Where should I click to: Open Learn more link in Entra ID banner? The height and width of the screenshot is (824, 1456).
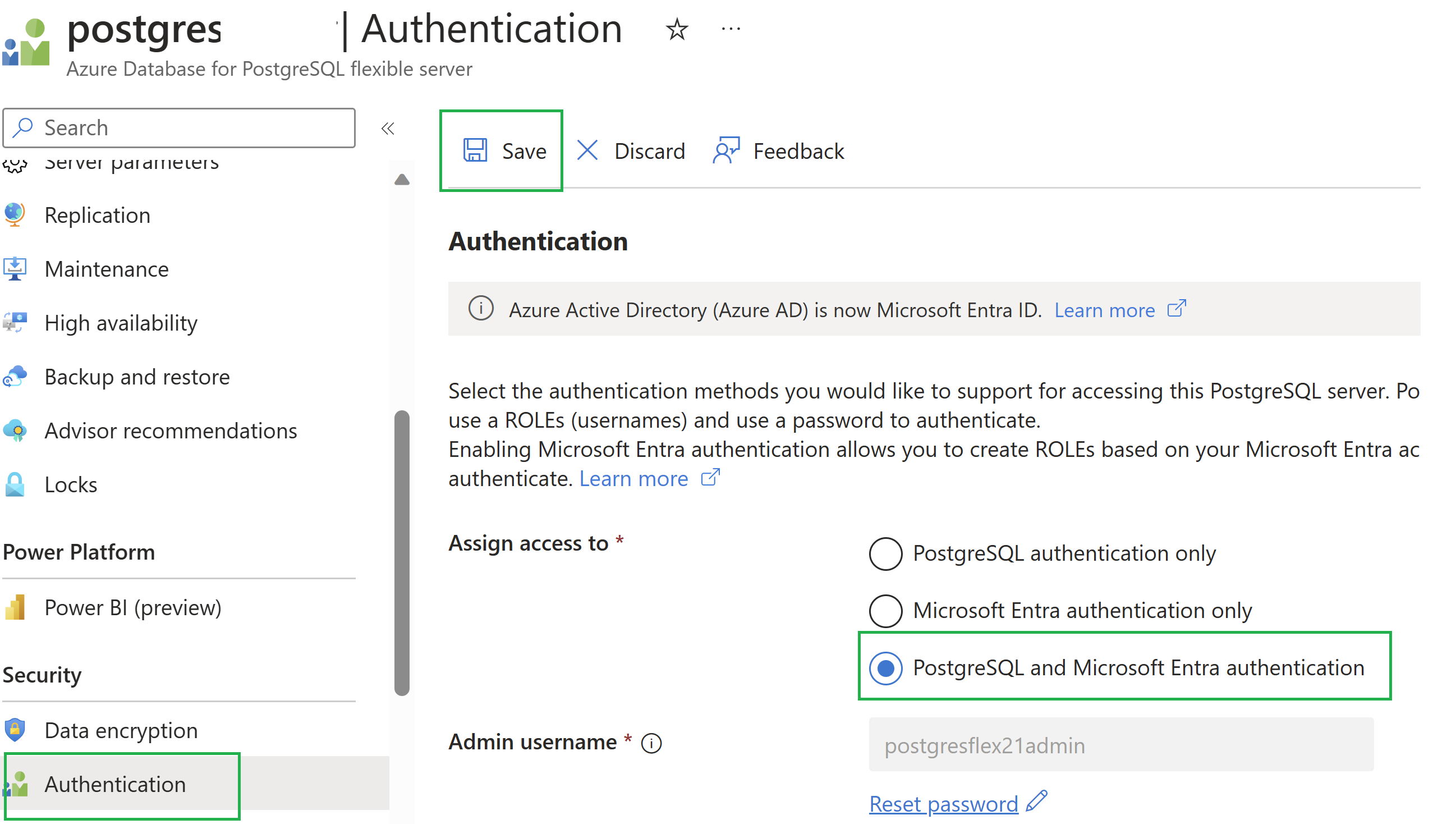[x=1104, y=310]
